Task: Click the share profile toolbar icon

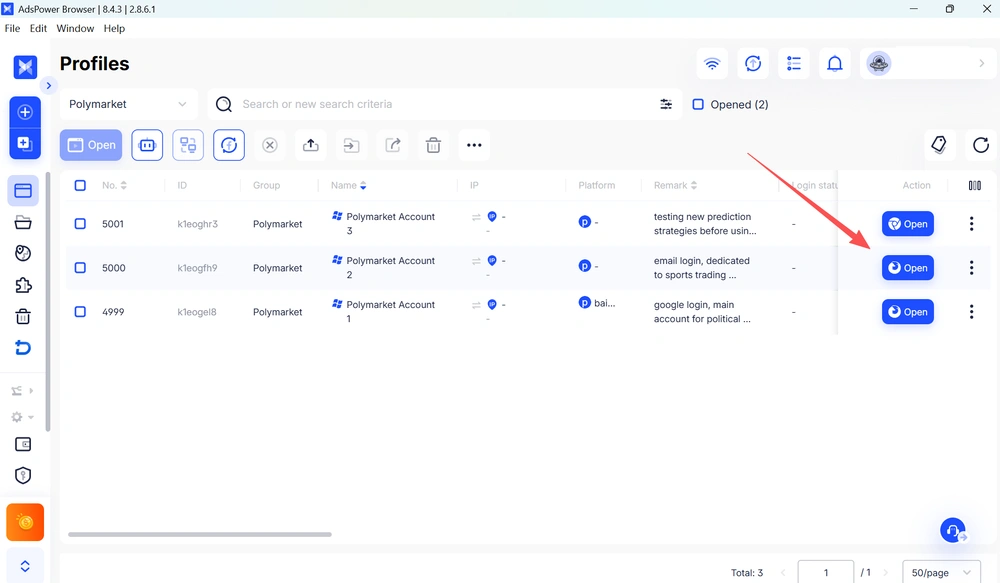Action: point(392,145)
